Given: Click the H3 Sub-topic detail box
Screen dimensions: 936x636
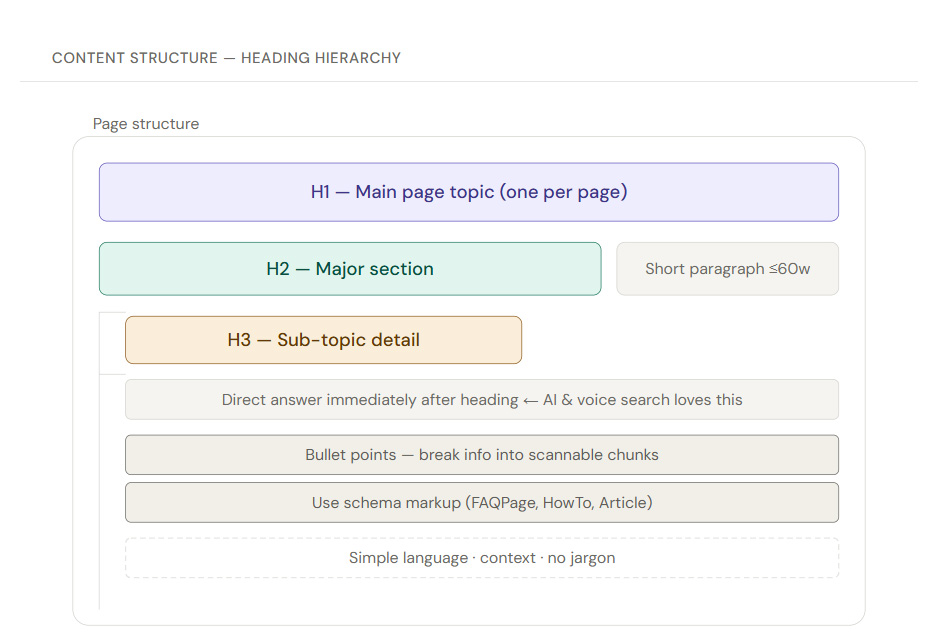Looking at the screenshot, I should (x=323, y=340).
